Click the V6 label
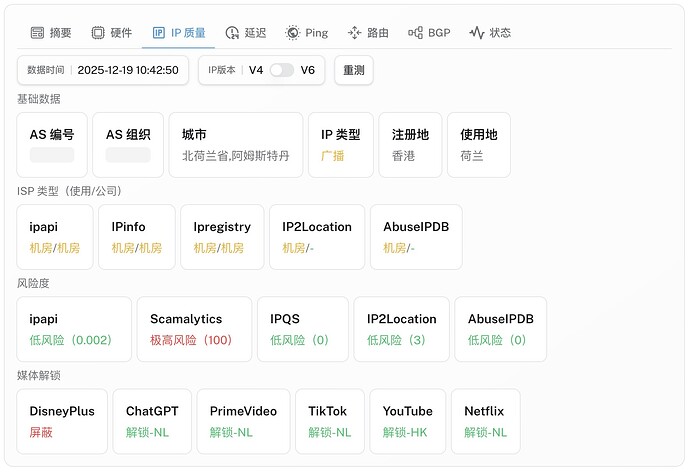 click(308, 70)
